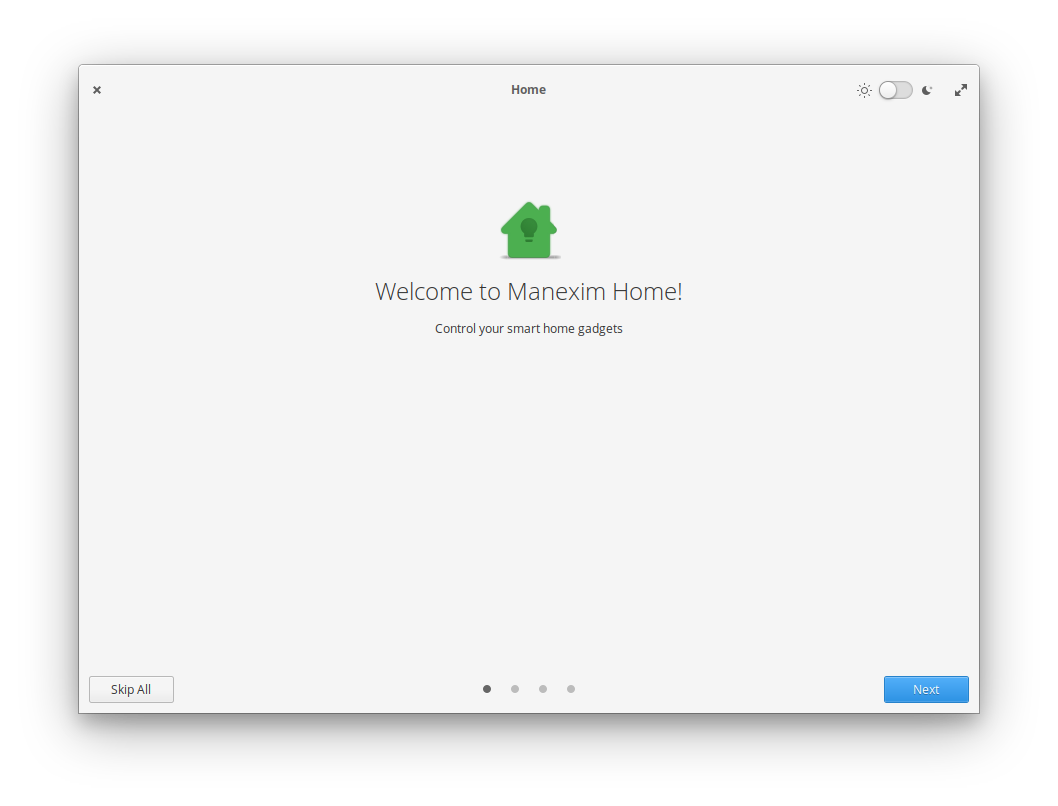The image size is (1058, 806).
Task: Toggle the dark mode switch
Action: click(895, 90)
